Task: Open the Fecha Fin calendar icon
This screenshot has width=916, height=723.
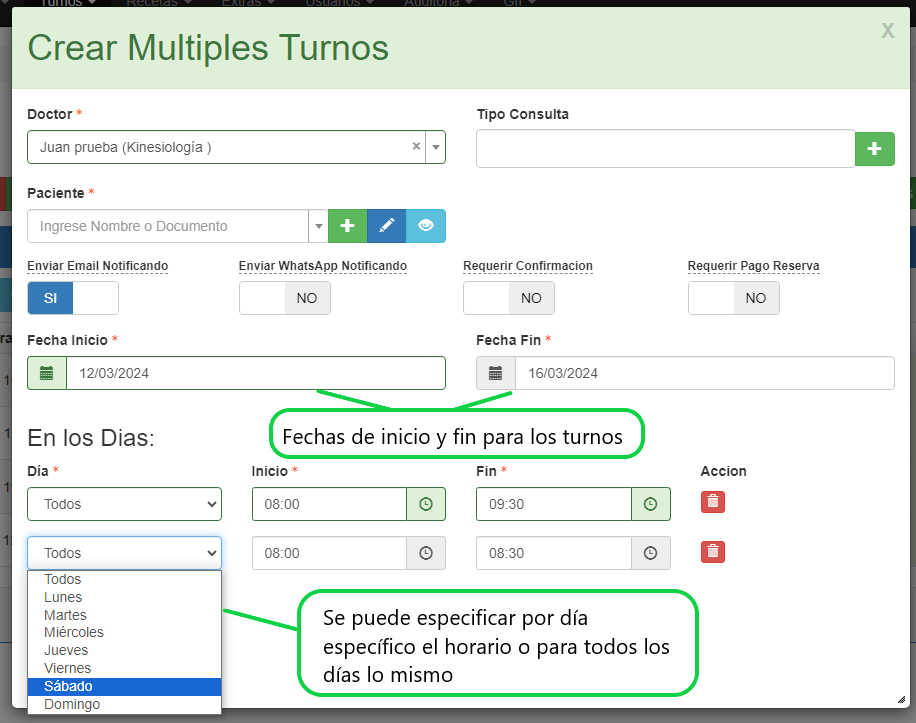Action: (495, 373)
